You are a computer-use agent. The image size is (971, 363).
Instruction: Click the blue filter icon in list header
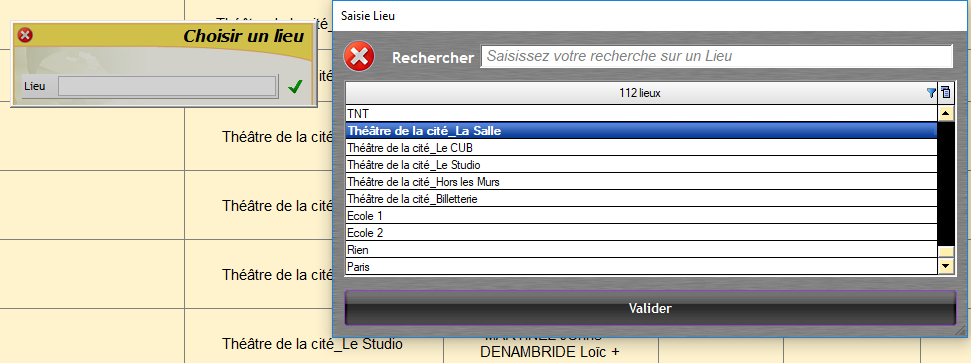coord(931,94)
